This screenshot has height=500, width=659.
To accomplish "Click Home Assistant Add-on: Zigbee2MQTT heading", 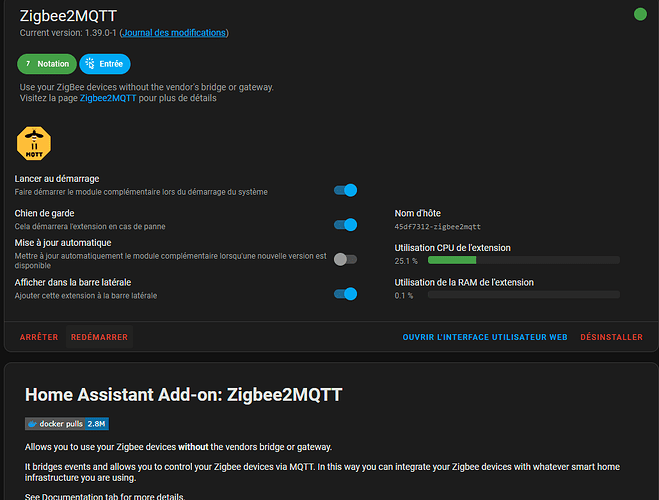I will [x=184, y=395].
